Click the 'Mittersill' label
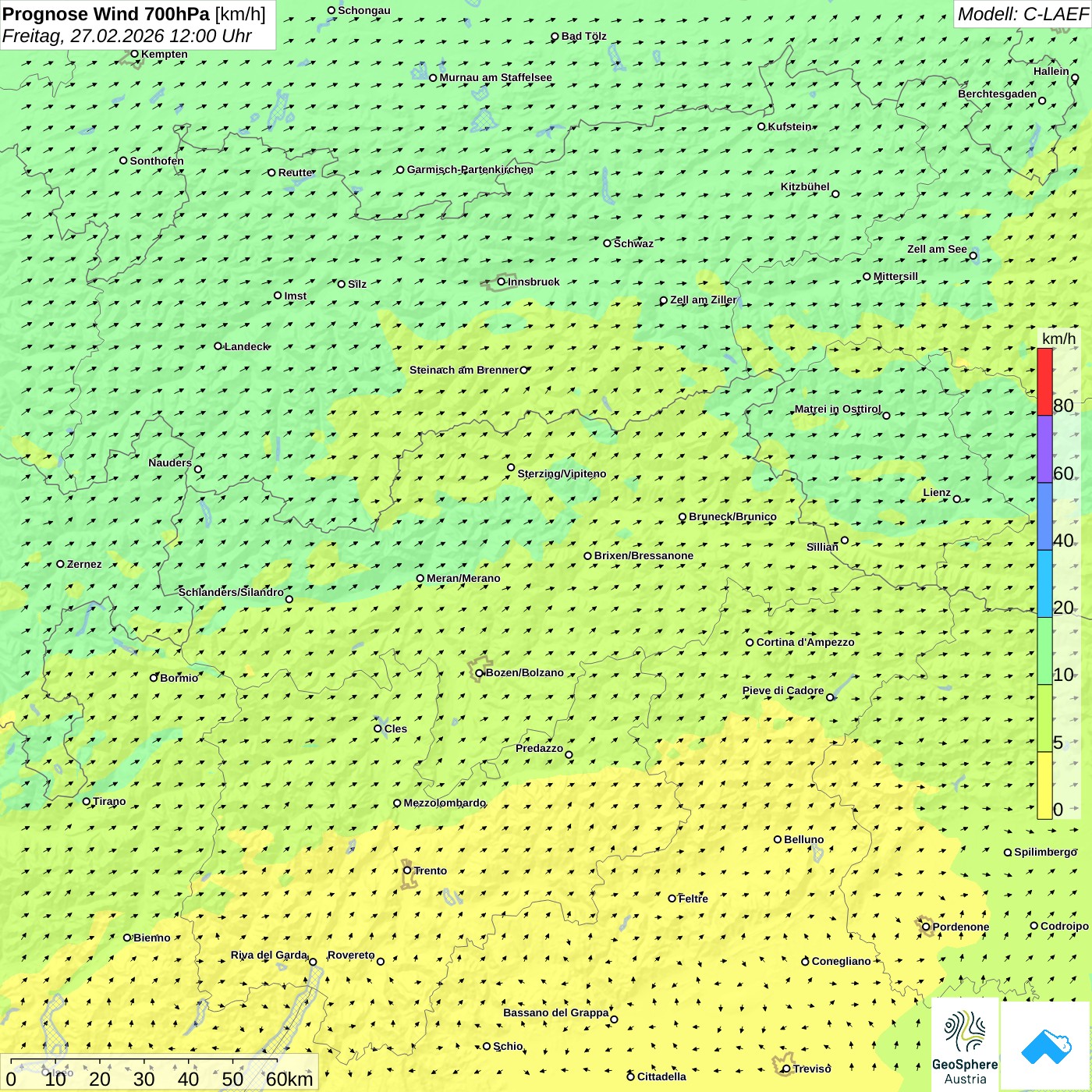The image size is (1092, 1092). pos(895,276)
